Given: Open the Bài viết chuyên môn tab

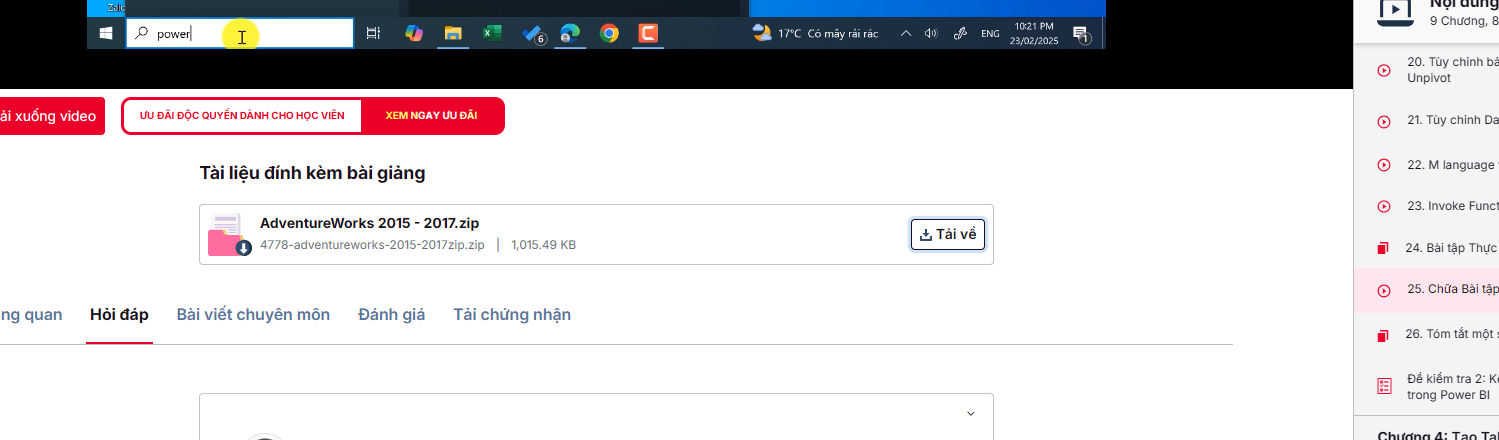Looking at the screenshot, I should tap(253, 315).
